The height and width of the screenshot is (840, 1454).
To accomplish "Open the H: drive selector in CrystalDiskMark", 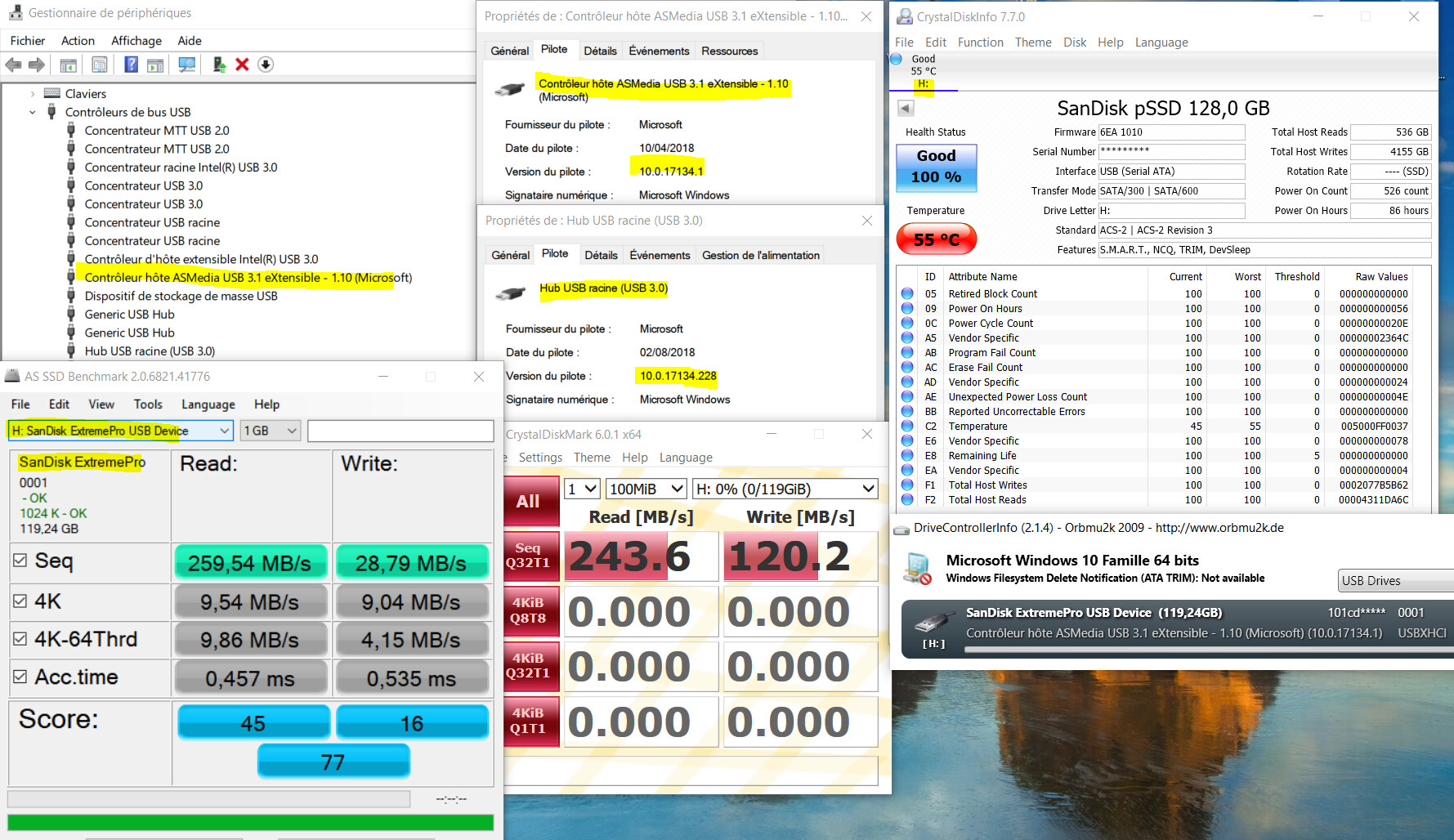I will tap(785, 489).
